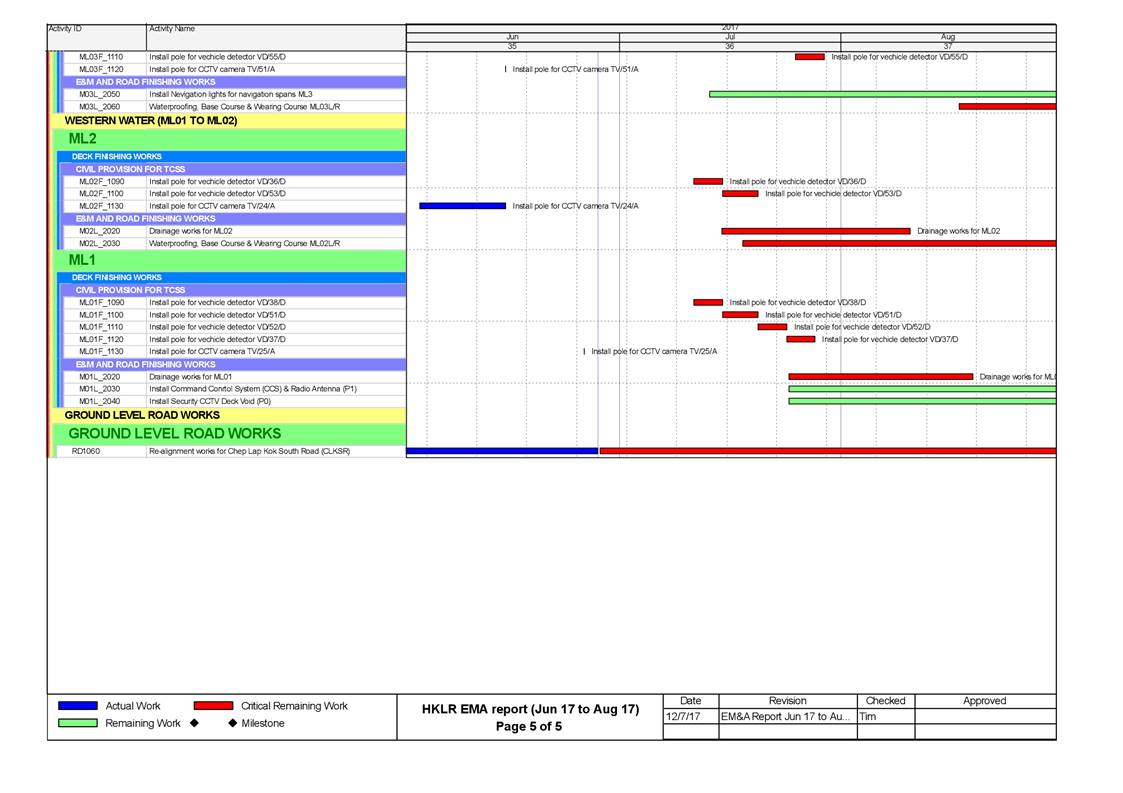Select activity ID RD1060
The height and width of the screenshot is (793, 1123).
[x=86, y=451]
